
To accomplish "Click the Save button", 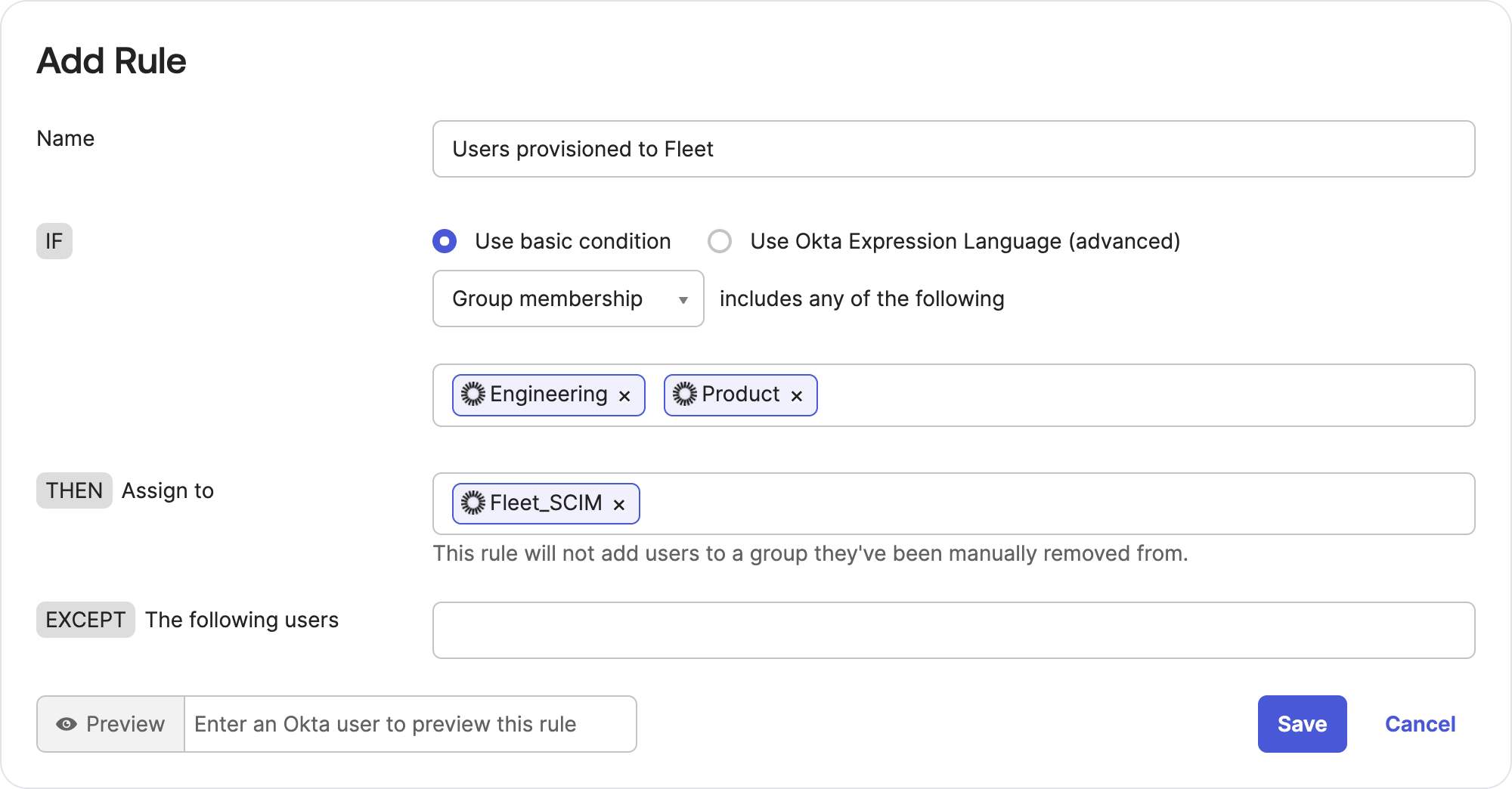I will point(1302,724).
